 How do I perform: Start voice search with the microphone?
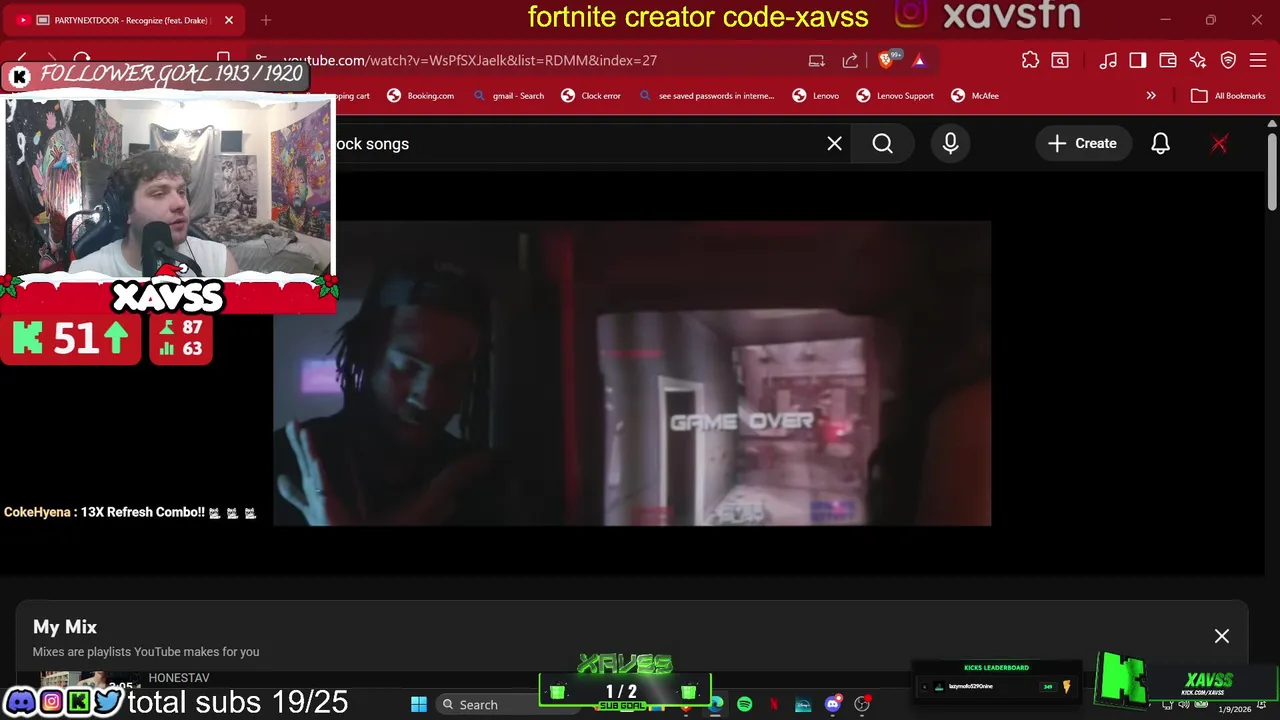click(950, 144)
